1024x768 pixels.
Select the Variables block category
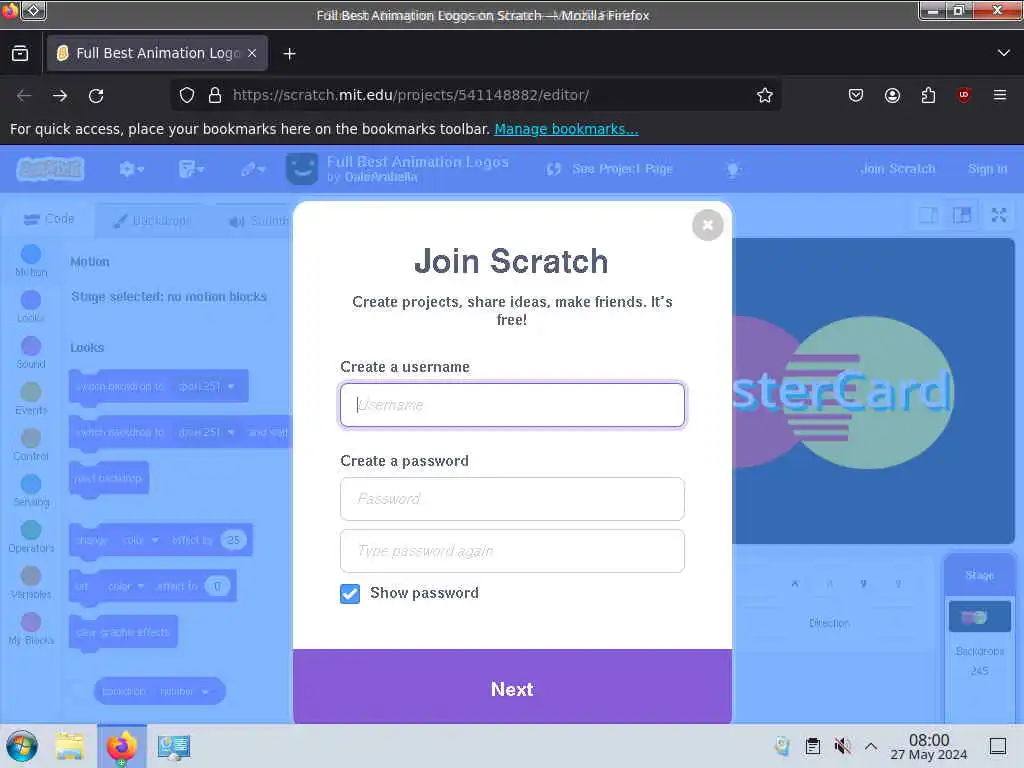[31, 583]
